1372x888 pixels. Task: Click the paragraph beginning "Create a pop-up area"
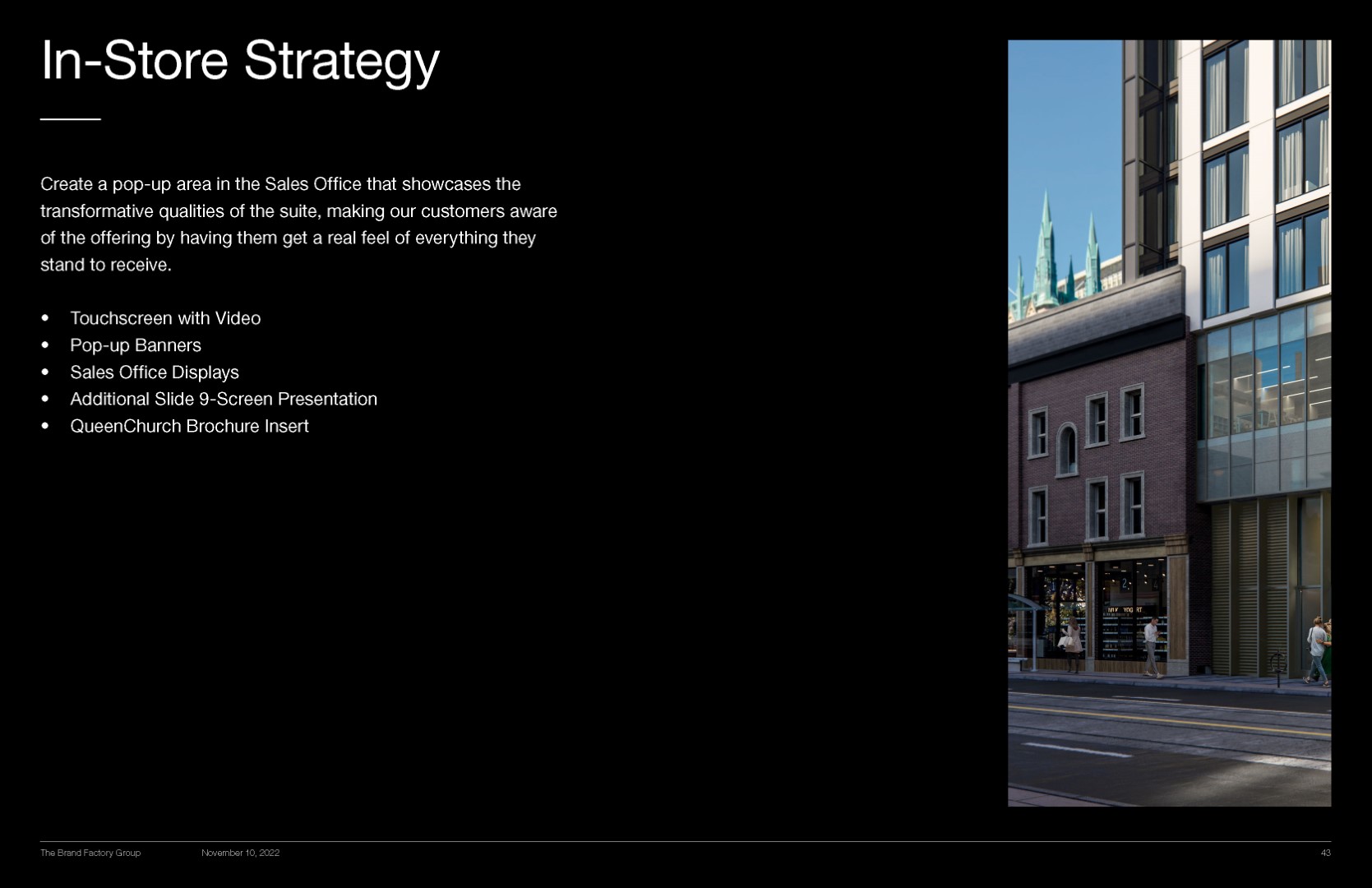pyautogui.click(x=298, y=224)
